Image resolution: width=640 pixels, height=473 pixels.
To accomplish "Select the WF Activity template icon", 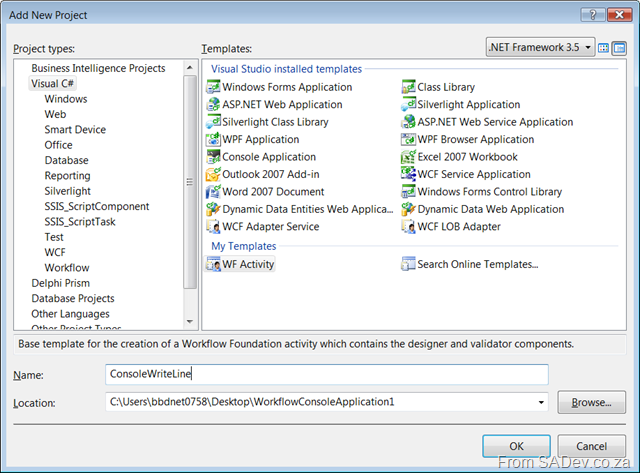I will (213, 264).
